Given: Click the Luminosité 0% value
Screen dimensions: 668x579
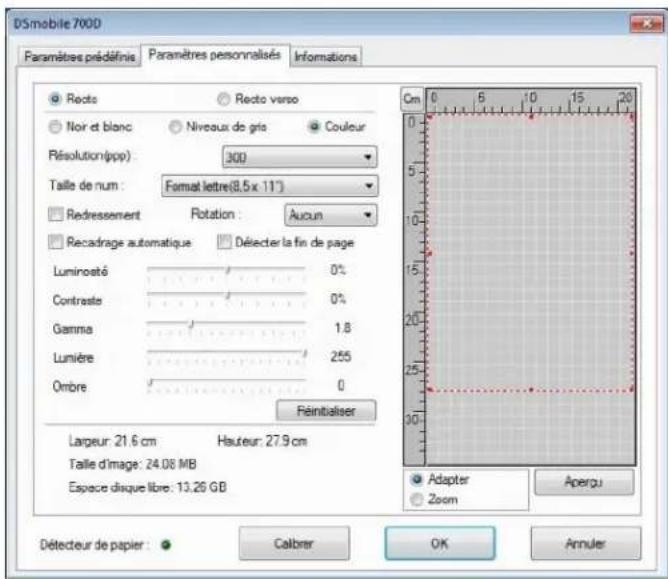Looking at the screenshot, I should (x=338, y=270).
